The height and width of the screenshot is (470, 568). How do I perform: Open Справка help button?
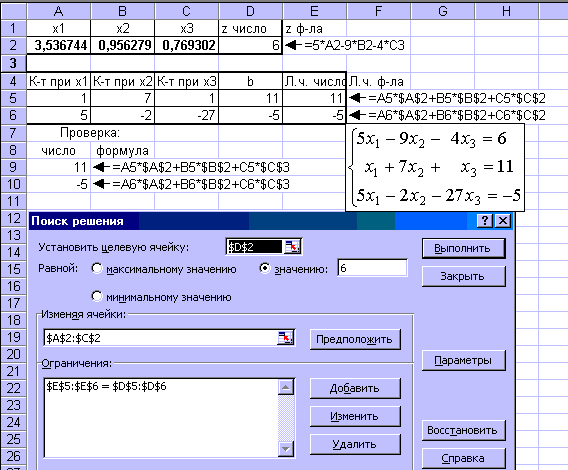463,458
